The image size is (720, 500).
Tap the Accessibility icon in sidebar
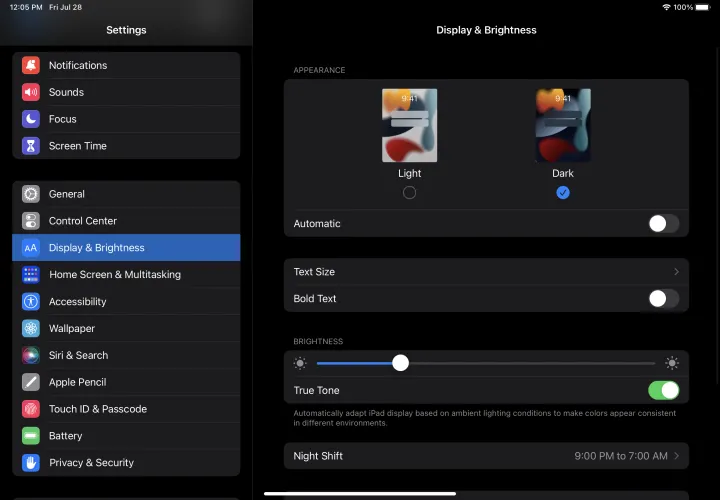pyautogui.click(x=31, y=301)
